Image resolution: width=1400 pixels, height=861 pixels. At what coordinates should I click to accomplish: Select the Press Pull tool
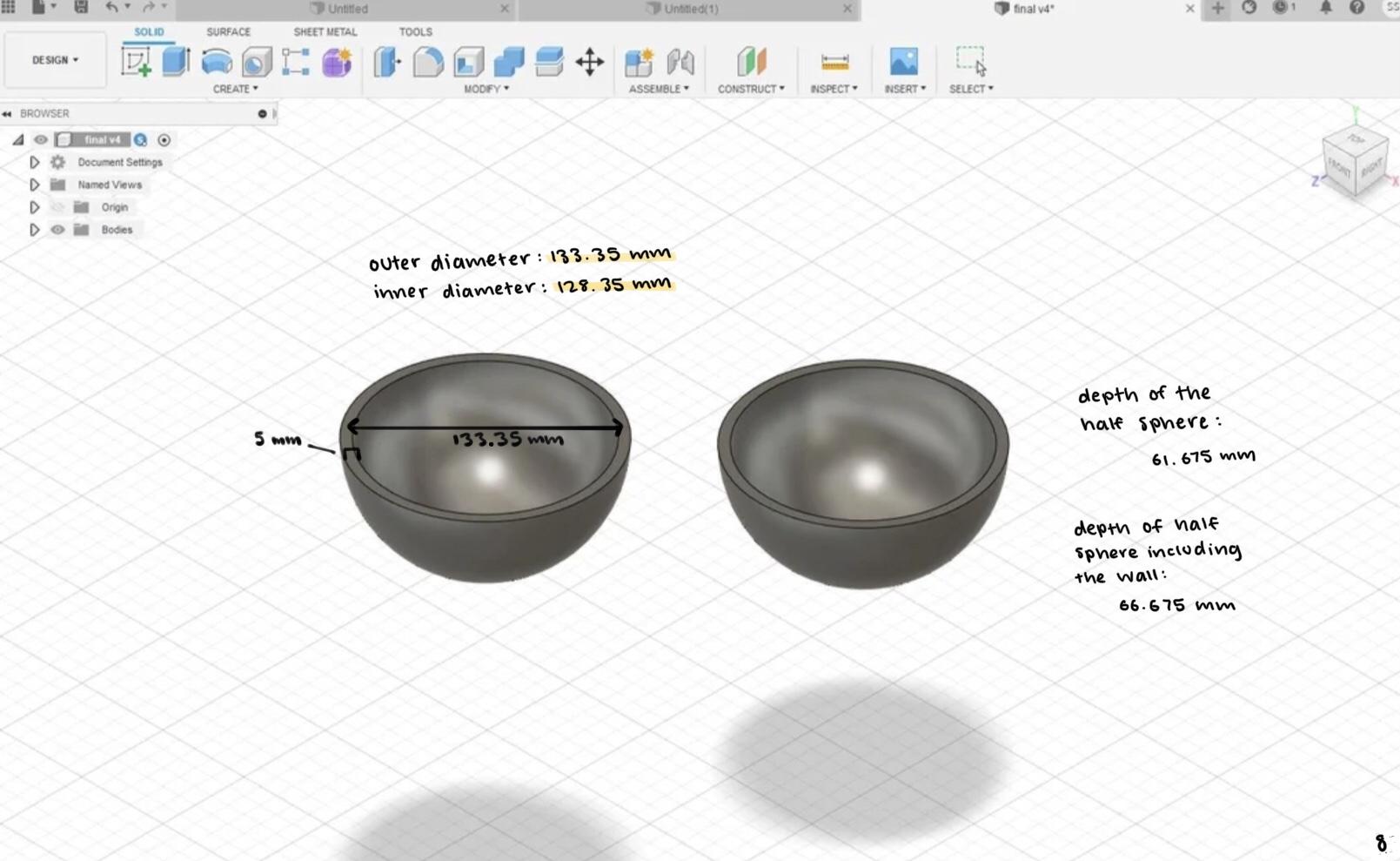click(387, 62)
